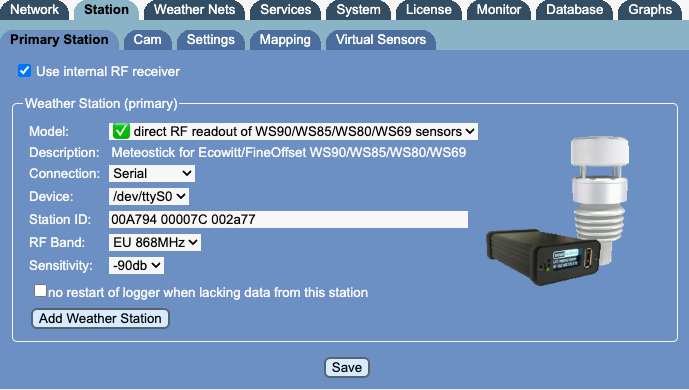This screenshot has height=390, width=689.
Task: Open the Virtual Sensors sub-tab
Action: [x=381, y=40]
